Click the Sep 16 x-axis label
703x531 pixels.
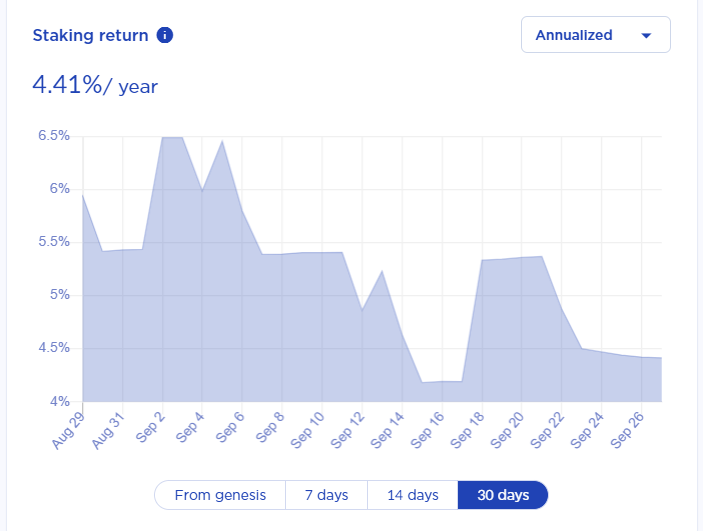pos(427,430)
